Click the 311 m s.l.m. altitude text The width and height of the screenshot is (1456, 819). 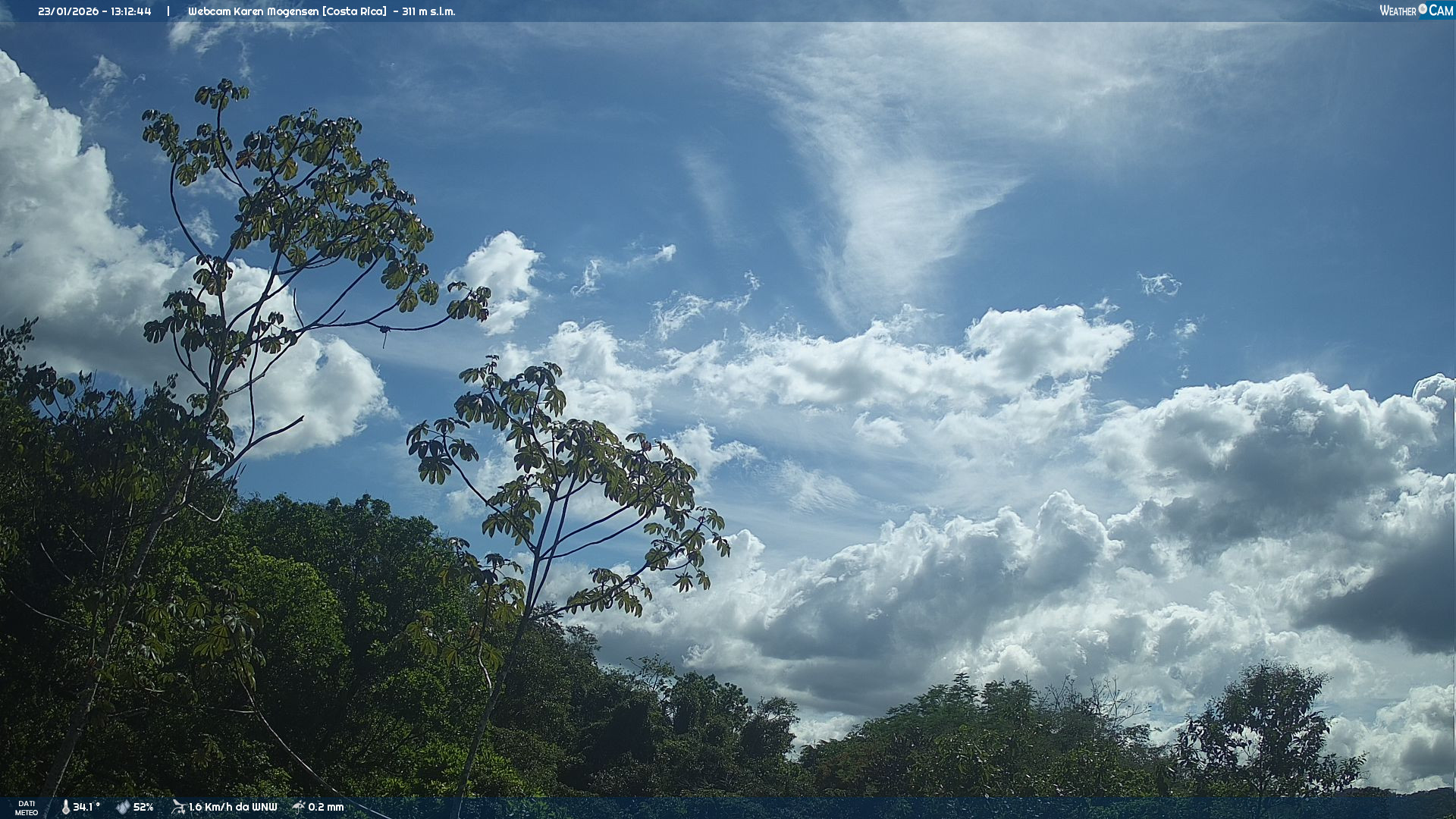pyautogui.click(x=428, y=11)
